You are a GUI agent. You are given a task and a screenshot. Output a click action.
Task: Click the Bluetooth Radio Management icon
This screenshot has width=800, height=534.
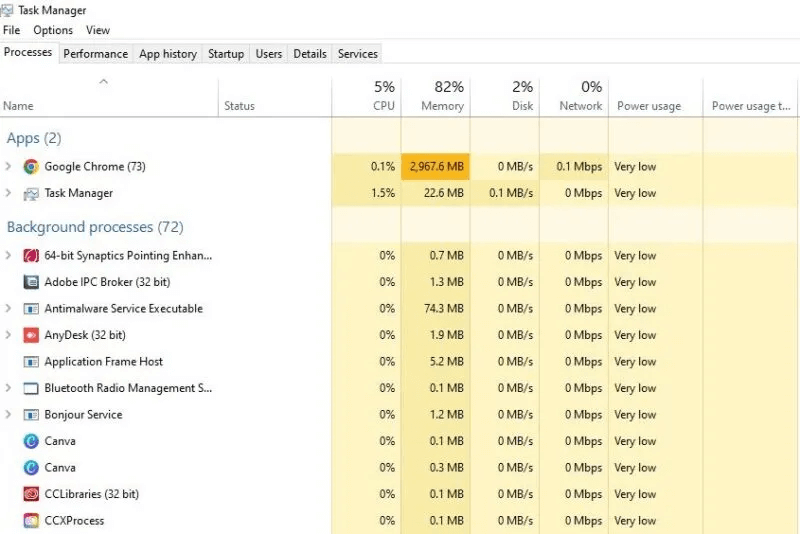point(31,388)
